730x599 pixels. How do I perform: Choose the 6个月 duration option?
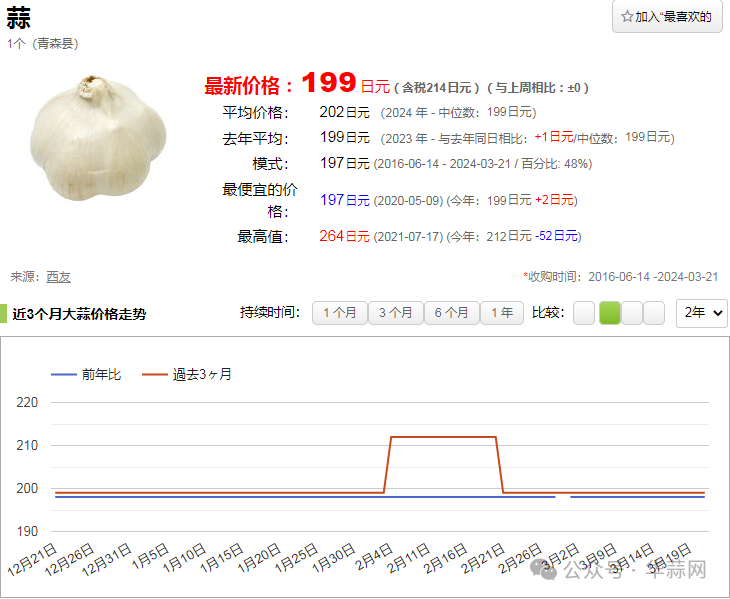pyautogui.click(x=450, y=313)
